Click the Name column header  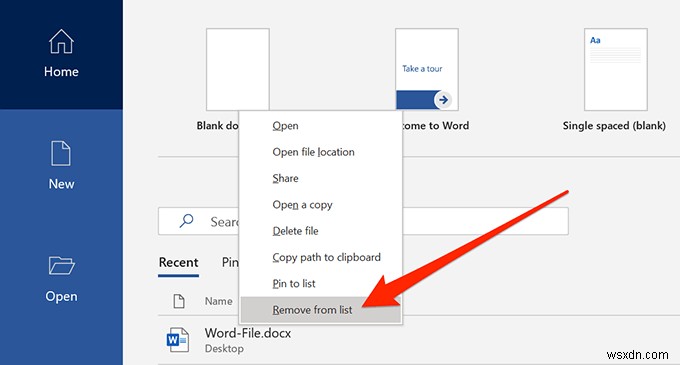pos(219,301)
